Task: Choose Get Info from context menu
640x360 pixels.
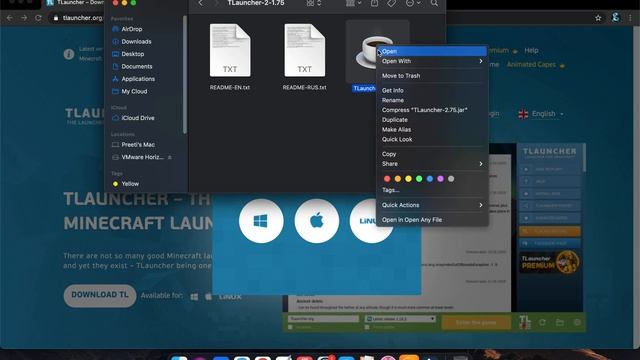Action: coord(432,91)
